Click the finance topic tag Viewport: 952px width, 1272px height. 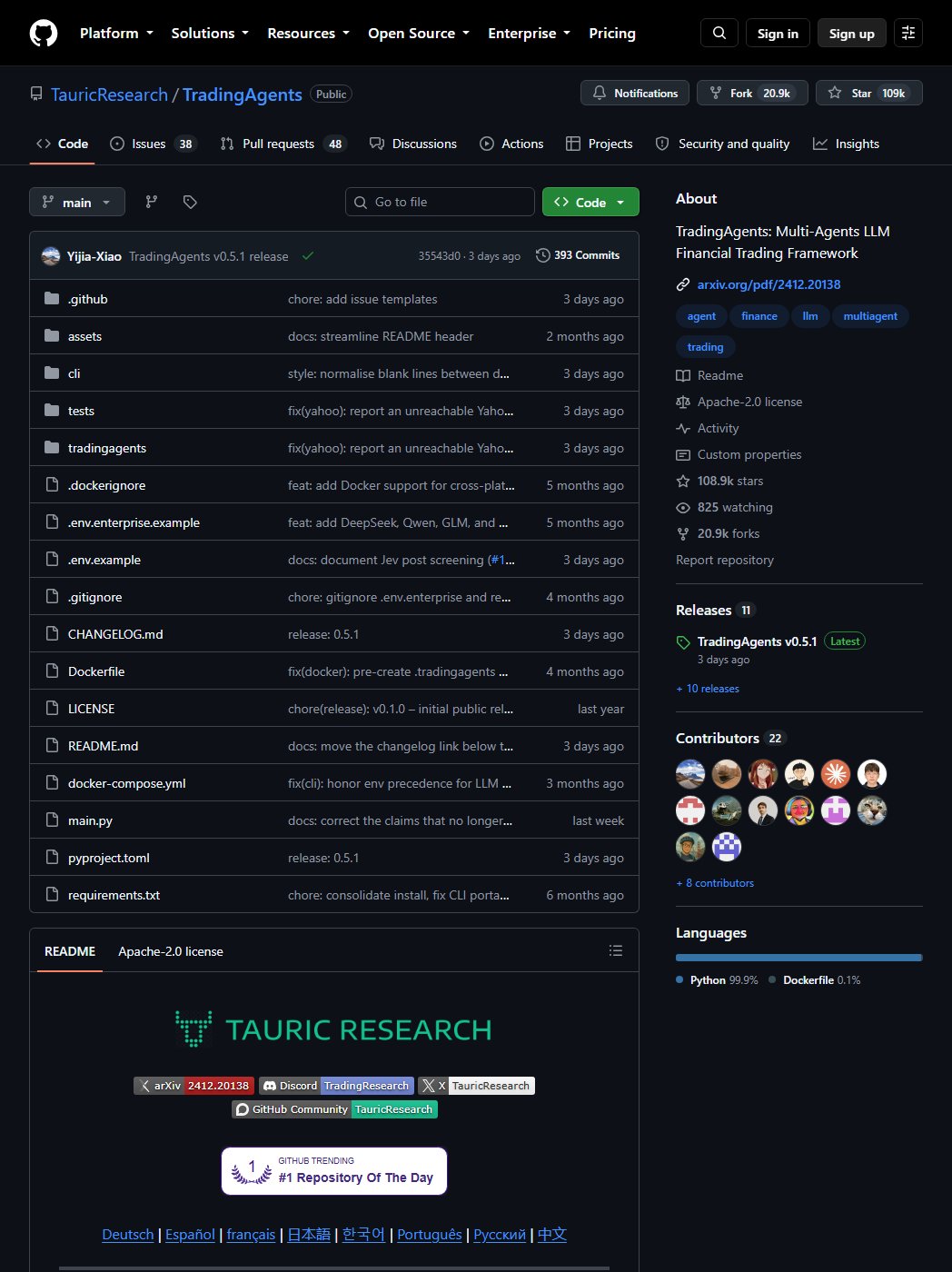click(759, 316)
